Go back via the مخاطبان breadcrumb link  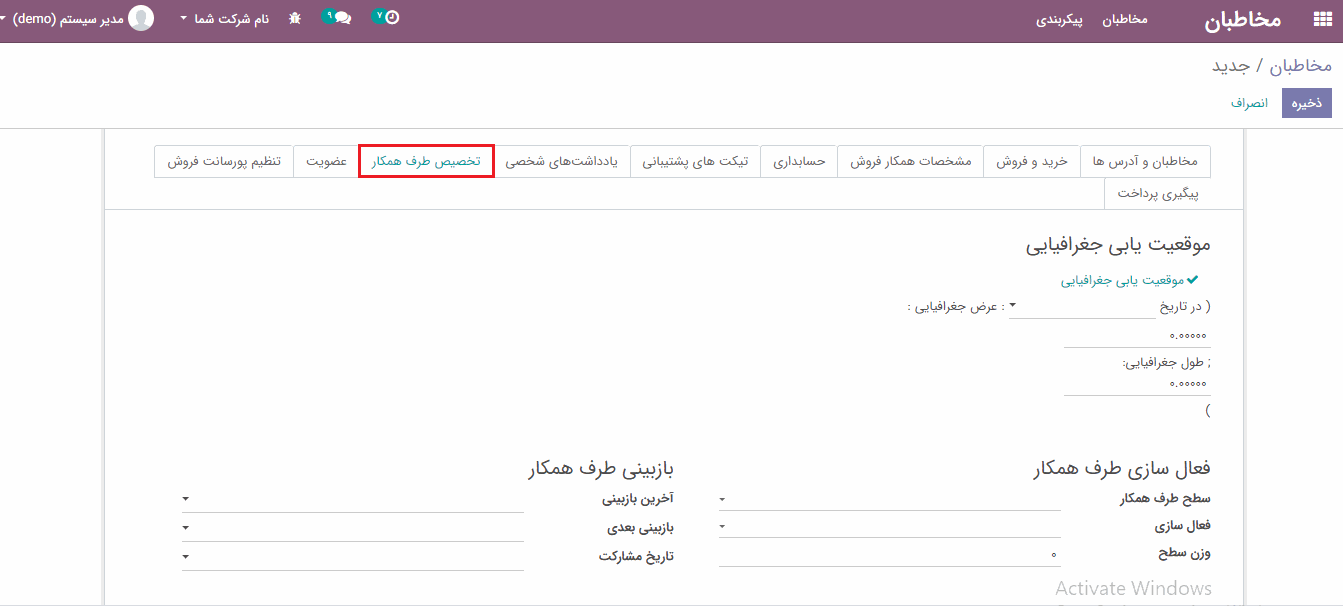point(1301,66)
